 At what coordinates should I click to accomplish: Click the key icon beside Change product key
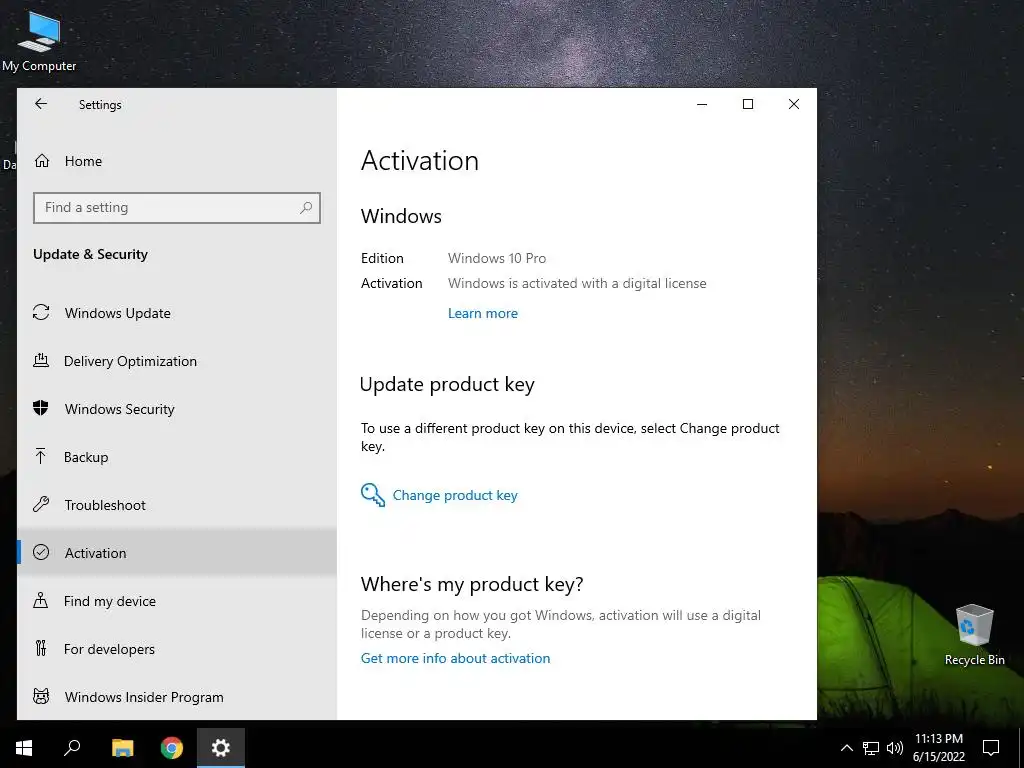pos(373,495)
